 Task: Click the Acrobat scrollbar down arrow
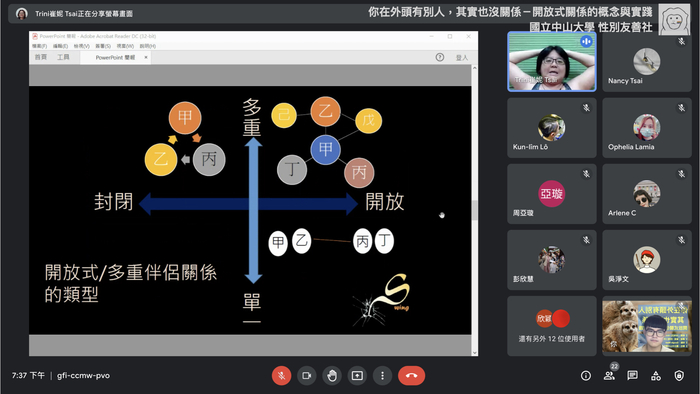[475, 353]
